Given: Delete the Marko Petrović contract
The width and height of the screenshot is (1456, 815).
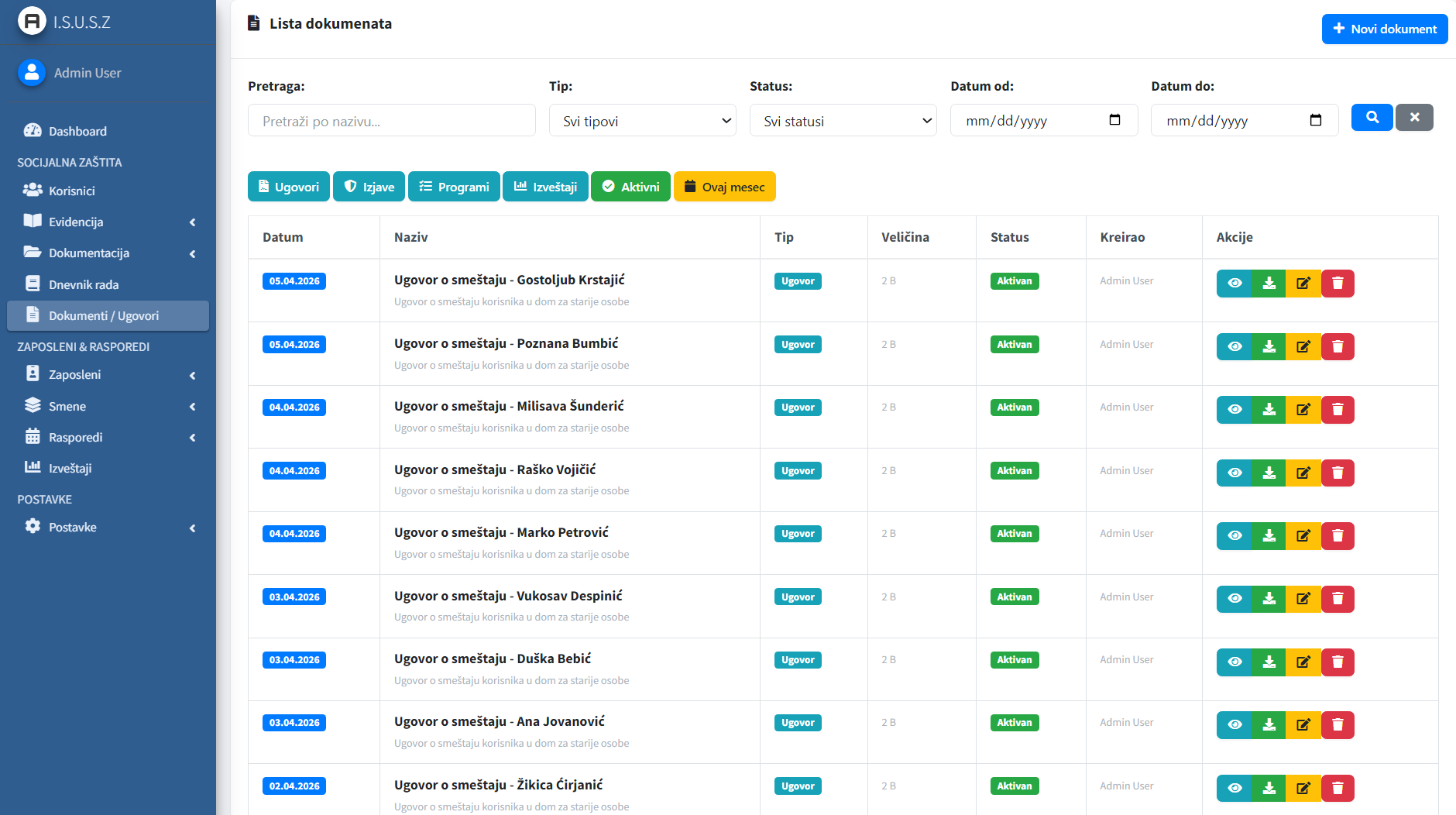Looking at the screenshot, I should 1338,536.
